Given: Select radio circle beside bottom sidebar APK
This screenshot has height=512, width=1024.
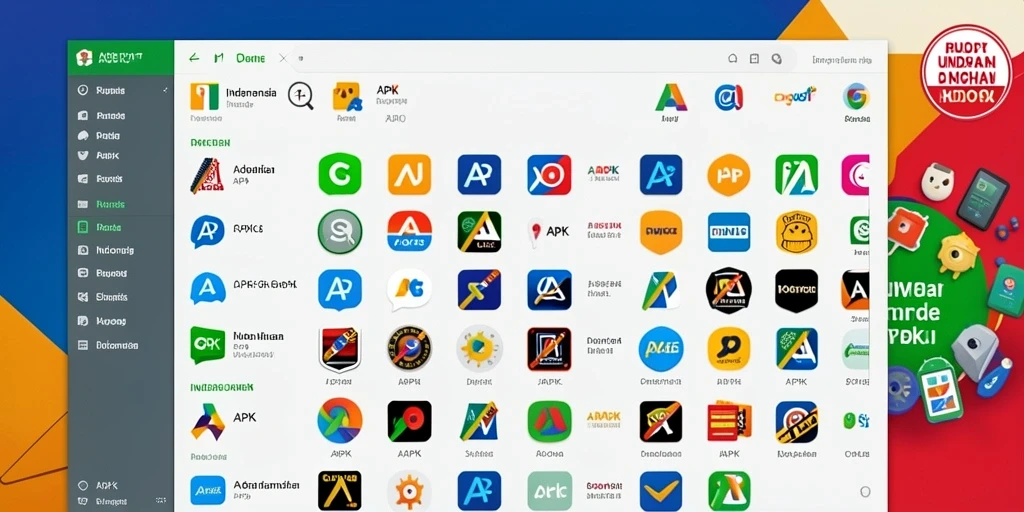Looking at the screenshot, I should click(x=83, y=486).
